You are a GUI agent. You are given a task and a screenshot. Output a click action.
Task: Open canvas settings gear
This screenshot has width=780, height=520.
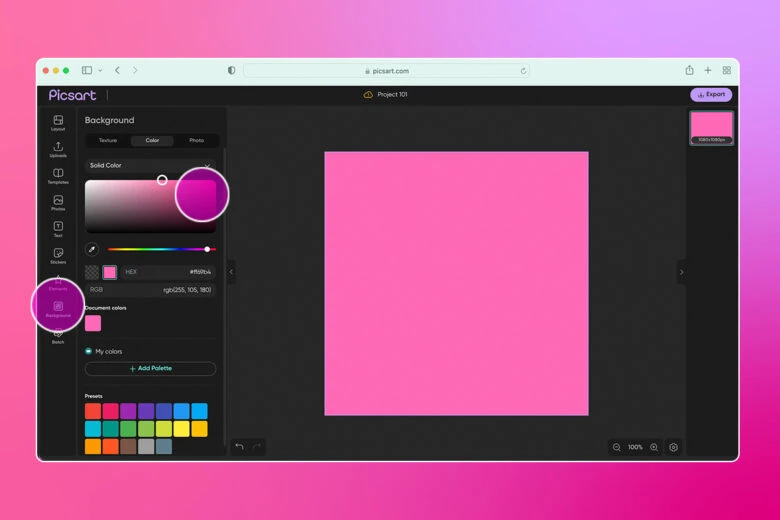pos(674,447)
